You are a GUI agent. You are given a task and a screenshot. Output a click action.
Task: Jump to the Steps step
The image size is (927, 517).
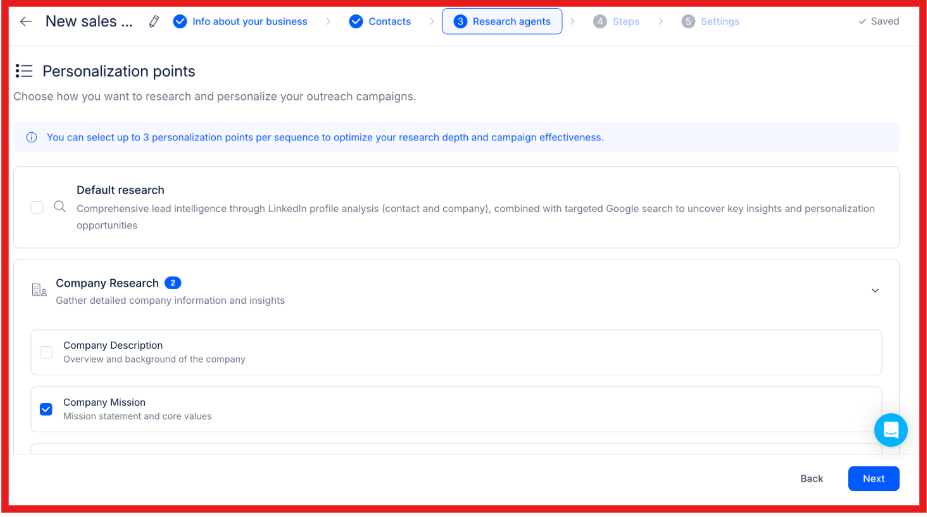click(617, 21)
